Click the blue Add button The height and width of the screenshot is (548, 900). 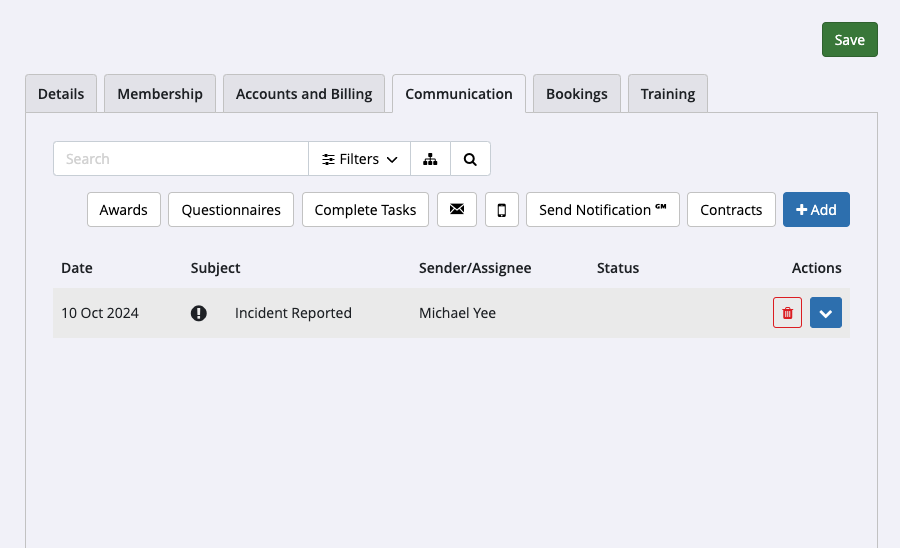tap(816, 210)
